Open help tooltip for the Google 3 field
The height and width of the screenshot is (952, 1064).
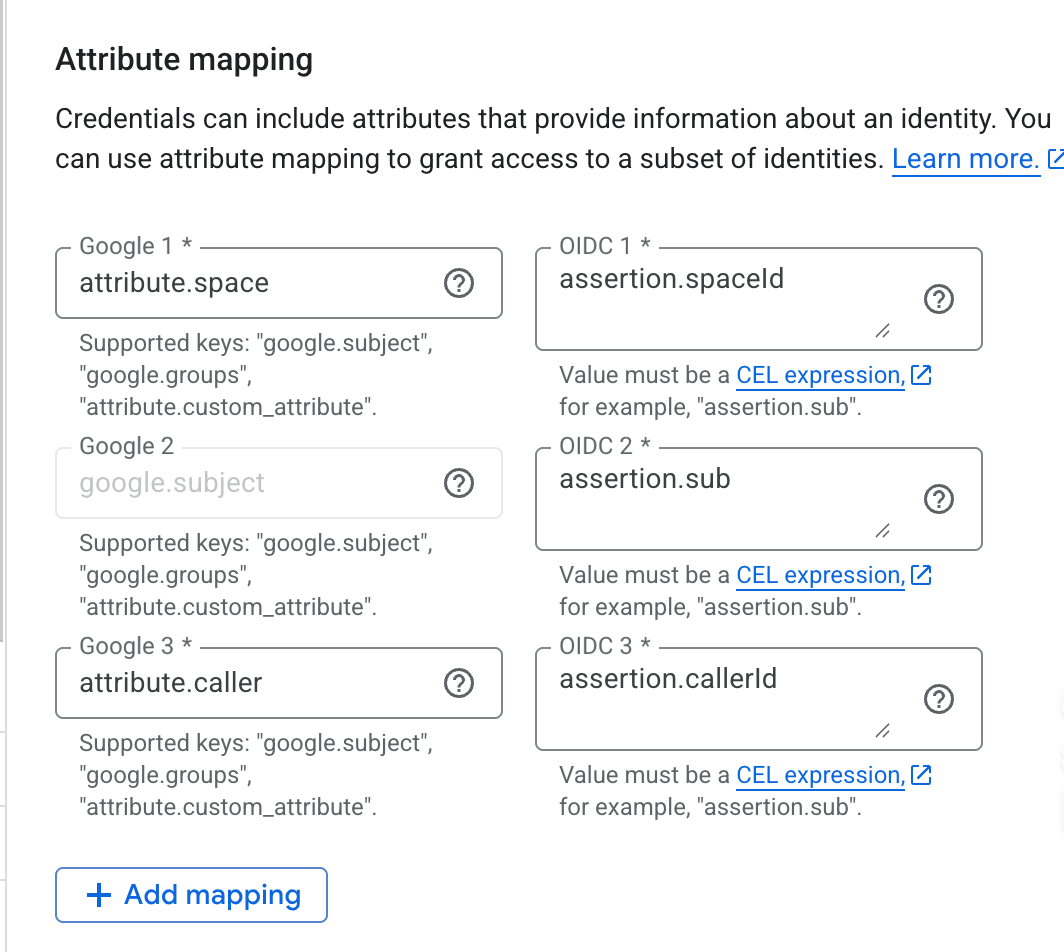tap(459, 684)
